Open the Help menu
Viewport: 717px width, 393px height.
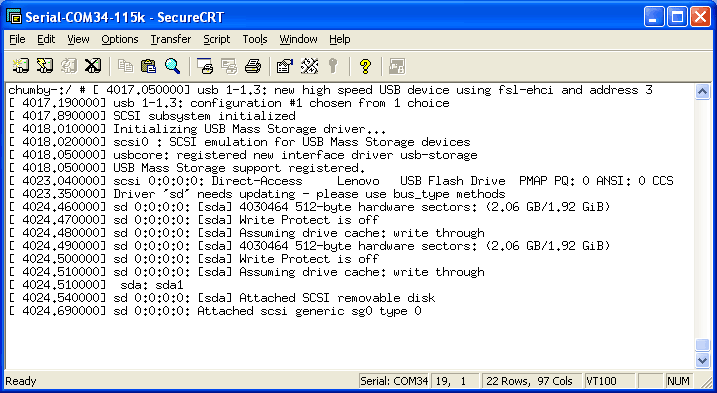(340, 39)
